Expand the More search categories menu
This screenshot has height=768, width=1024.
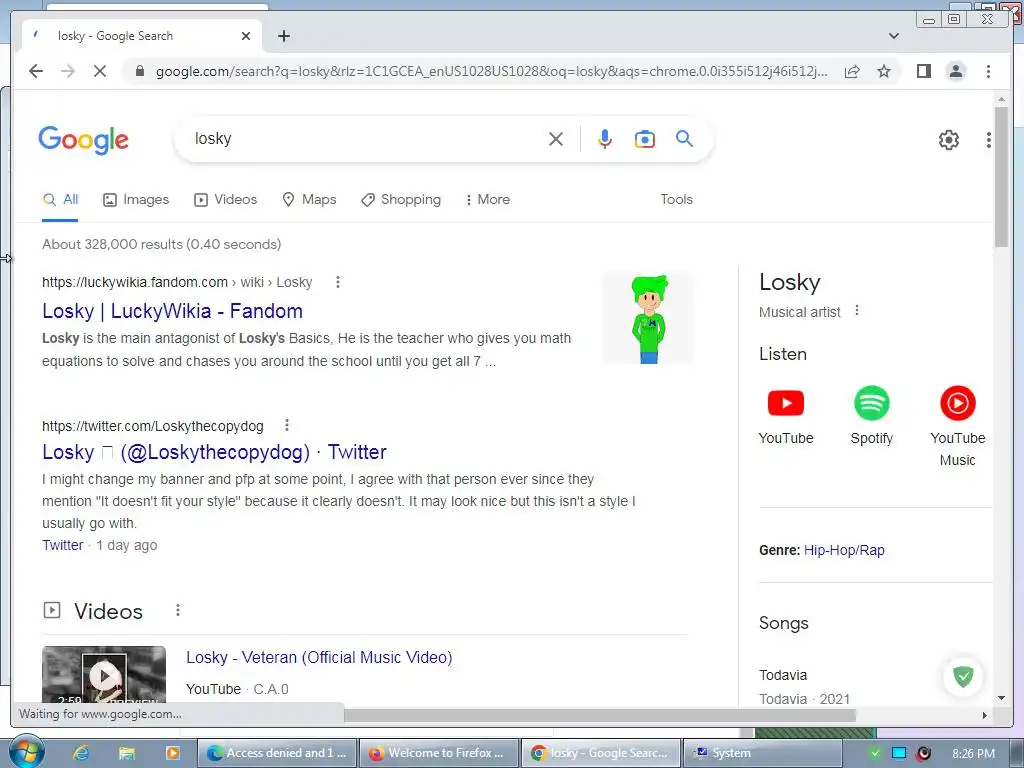[x=487, y=199]
